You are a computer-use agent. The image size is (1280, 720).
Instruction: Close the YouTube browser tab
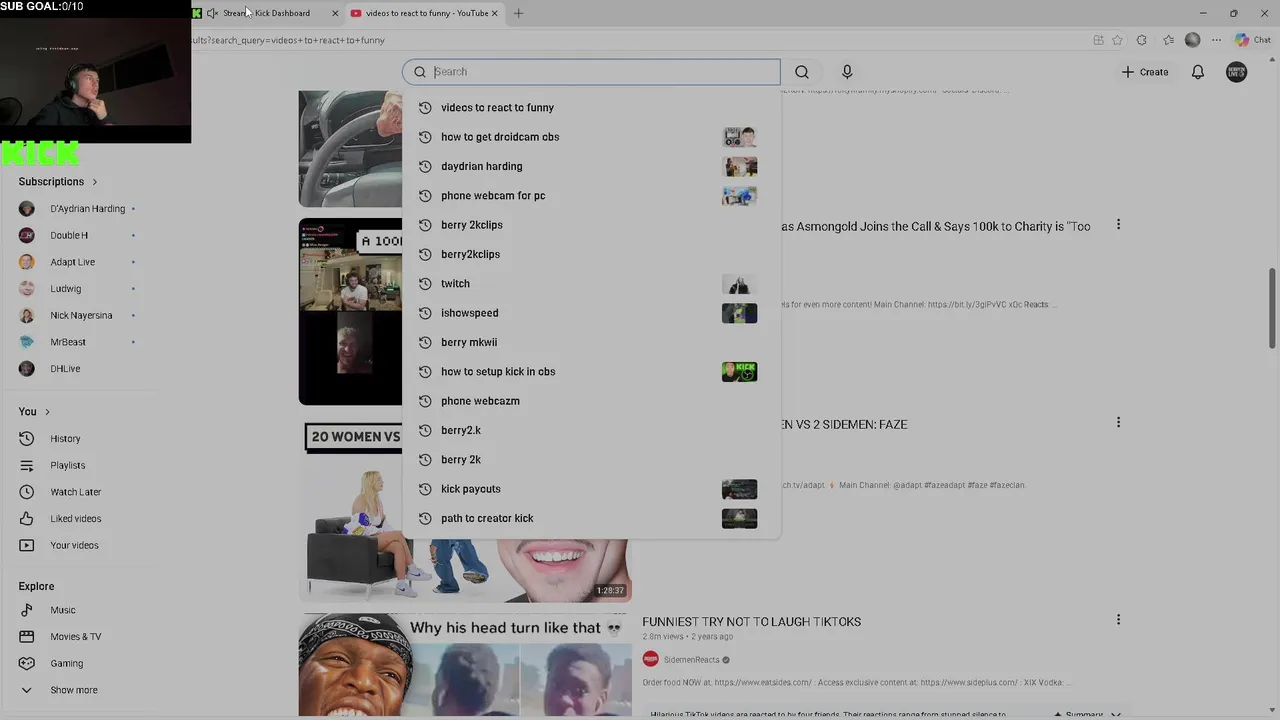point(494,13)
